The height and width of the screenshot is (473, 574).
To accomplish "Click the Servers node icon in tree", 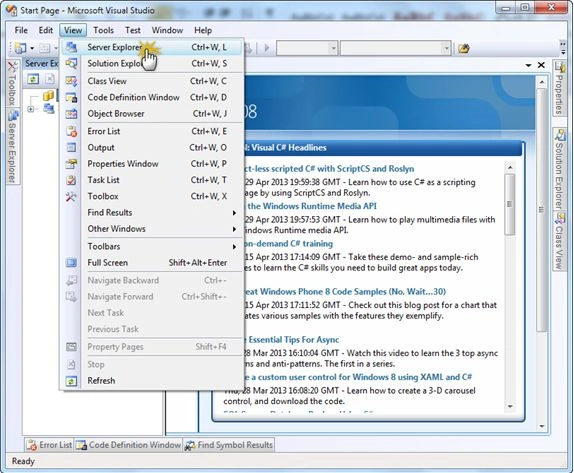I will (48, 108).
